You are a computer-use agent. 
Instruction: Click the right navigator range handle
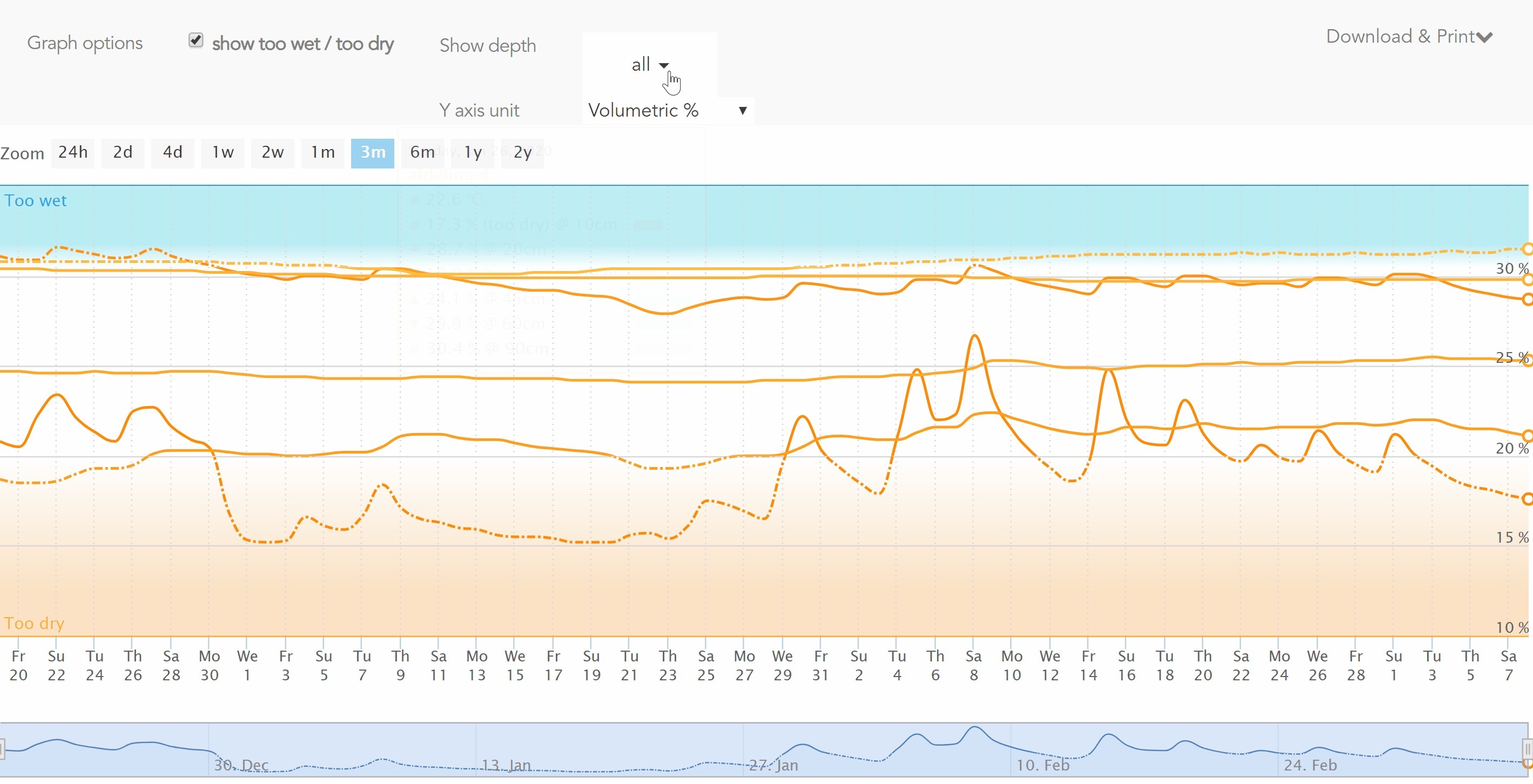(1527, 749)
